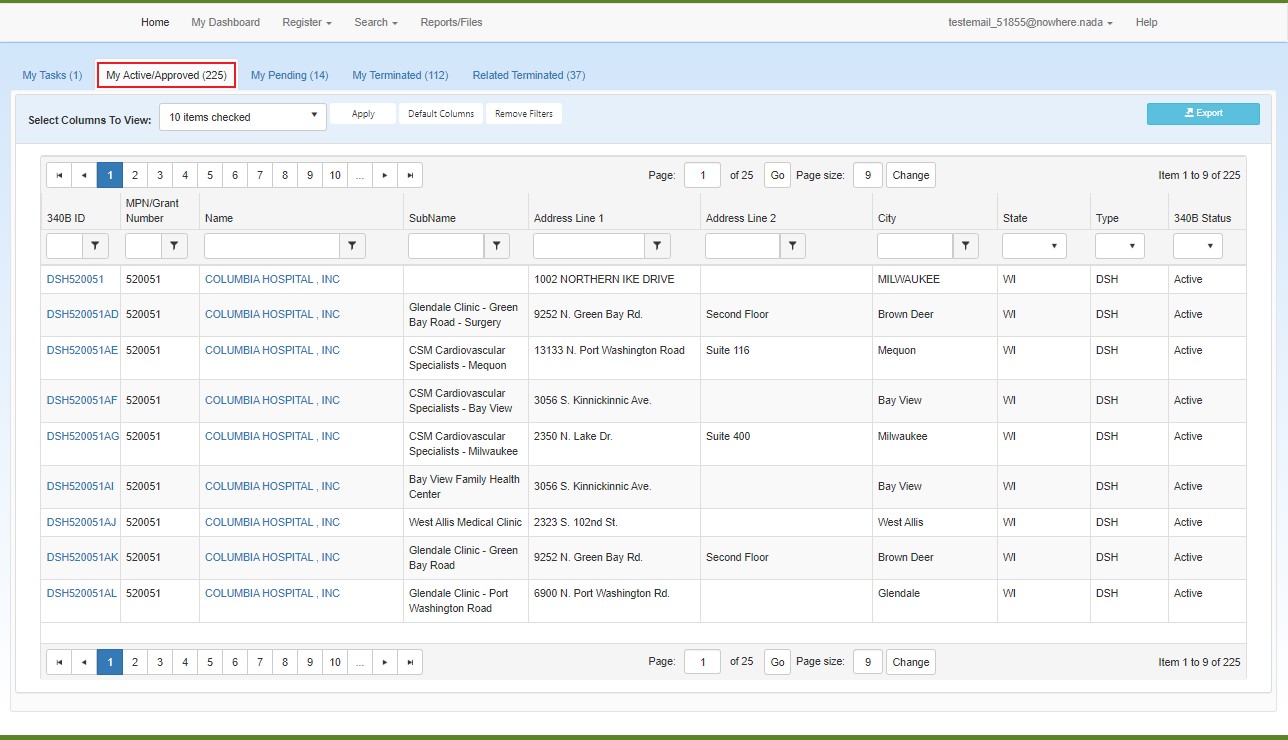Open record DSH520051AE
The image size is (1288, 740).
pyautogui.click(x=82, y=350)
